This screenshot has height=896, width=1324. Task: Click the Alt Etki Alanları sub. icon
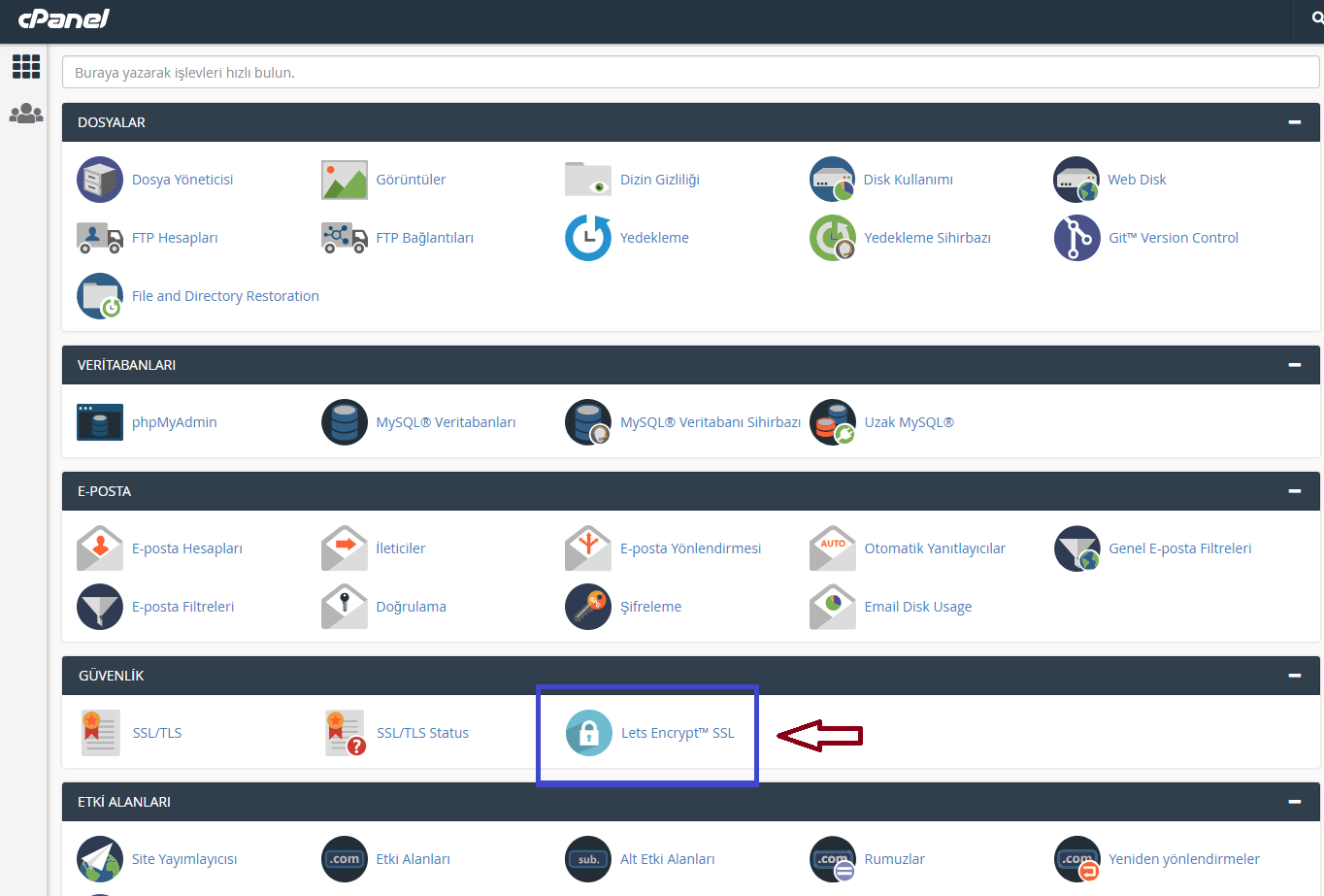(588, 859)
